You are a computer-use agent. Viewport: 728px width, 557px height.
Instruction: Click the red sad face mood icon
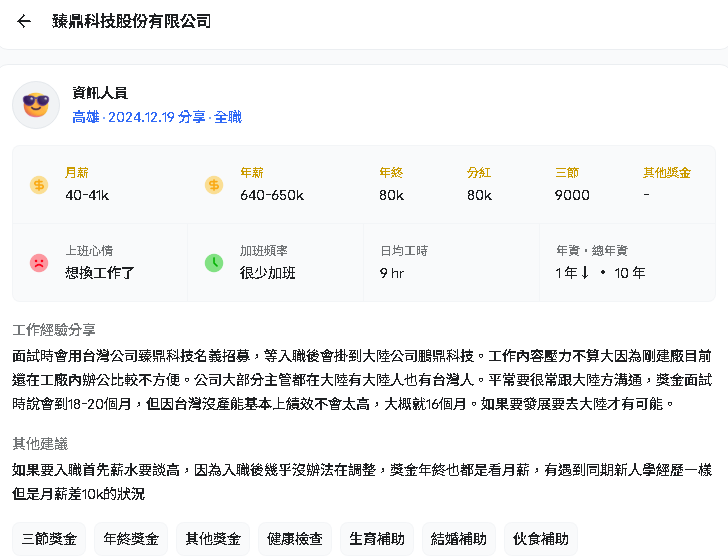39,263
